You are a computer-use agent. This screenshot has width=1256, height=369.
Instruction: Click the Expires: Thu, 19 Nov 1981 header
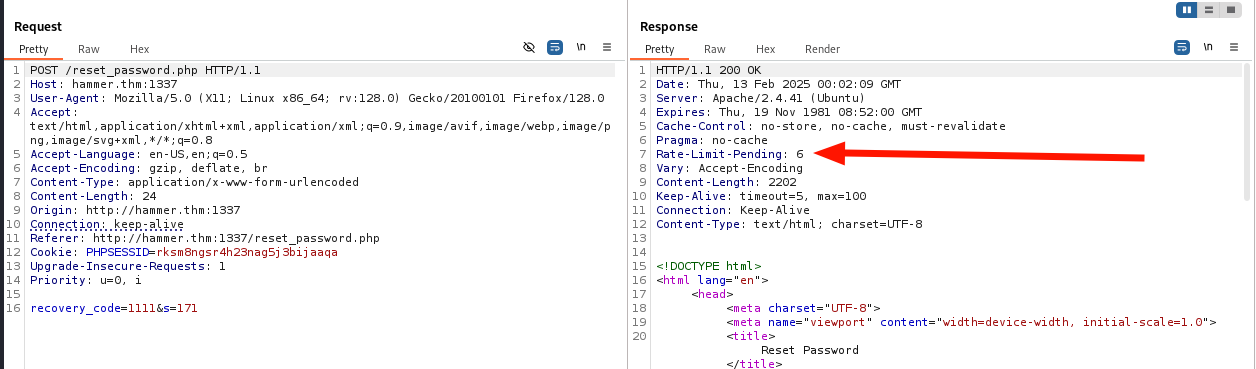pos(789,112)
